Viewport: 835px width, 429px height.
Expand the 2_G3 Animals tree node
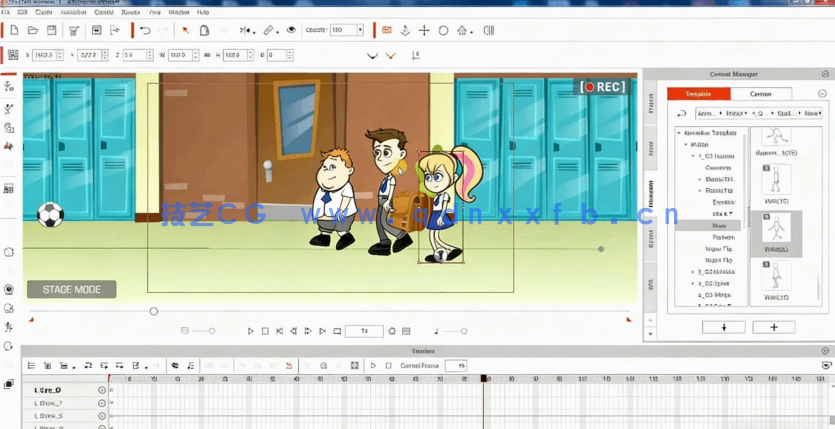point(692,272)
